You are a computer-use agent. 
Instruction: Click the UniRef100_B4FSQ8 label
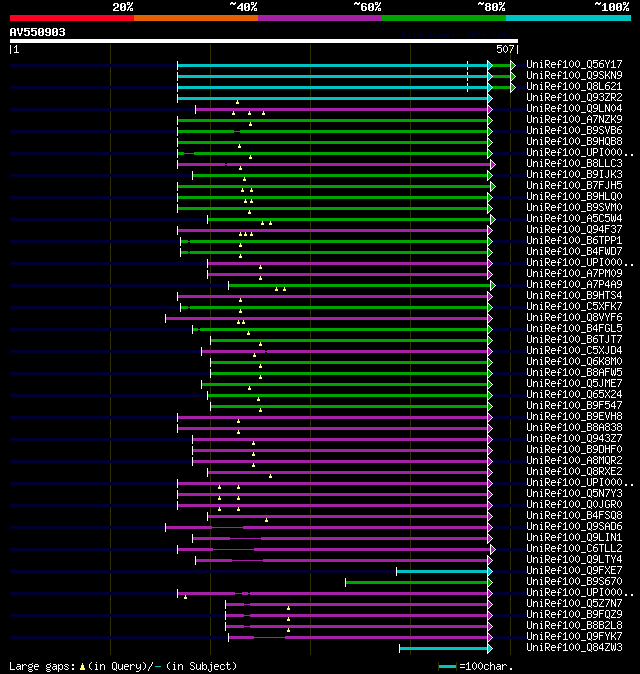[574, 516]
